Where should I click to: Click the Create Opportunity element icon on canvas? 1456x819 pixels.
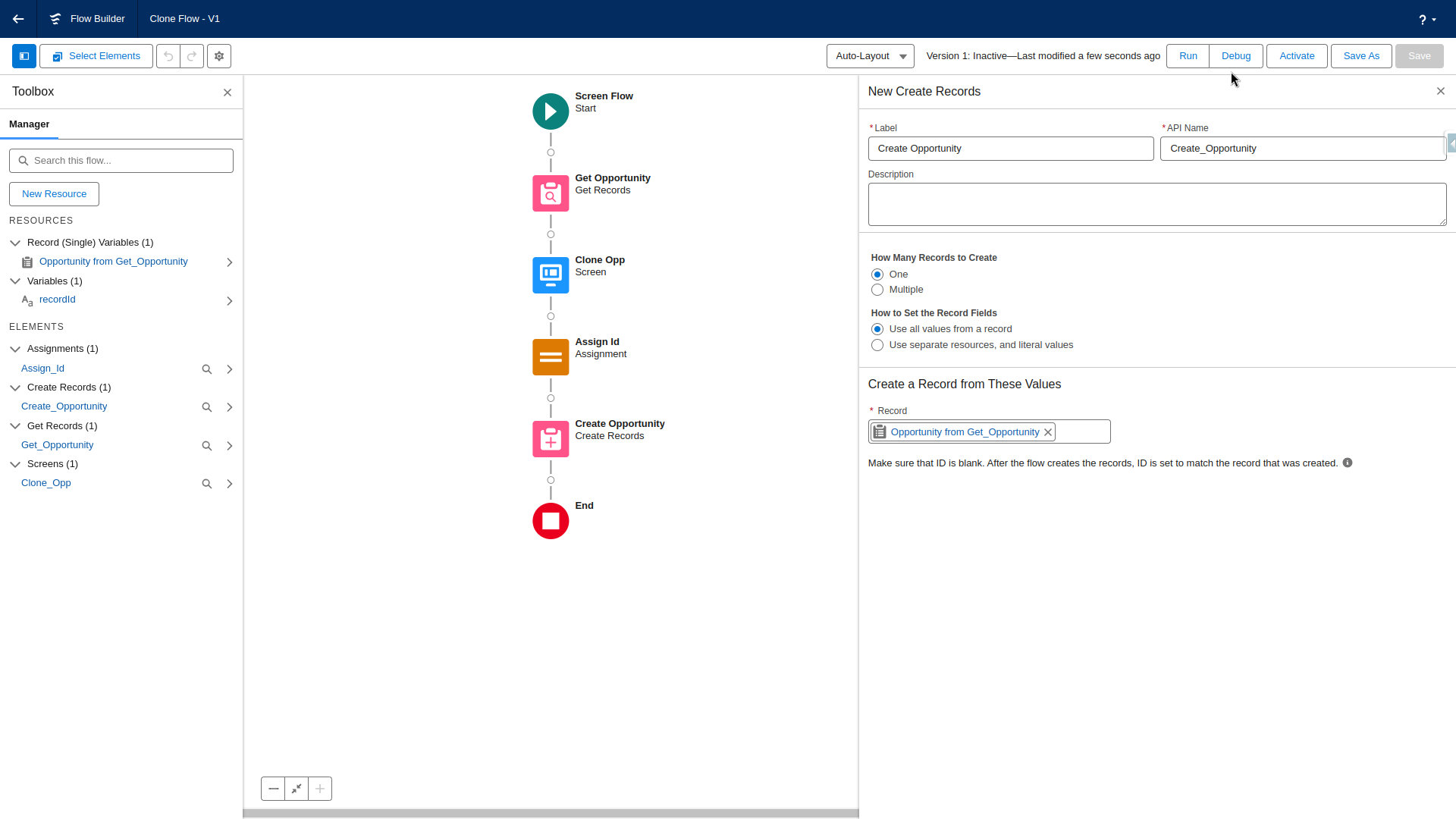click(551, 439)
